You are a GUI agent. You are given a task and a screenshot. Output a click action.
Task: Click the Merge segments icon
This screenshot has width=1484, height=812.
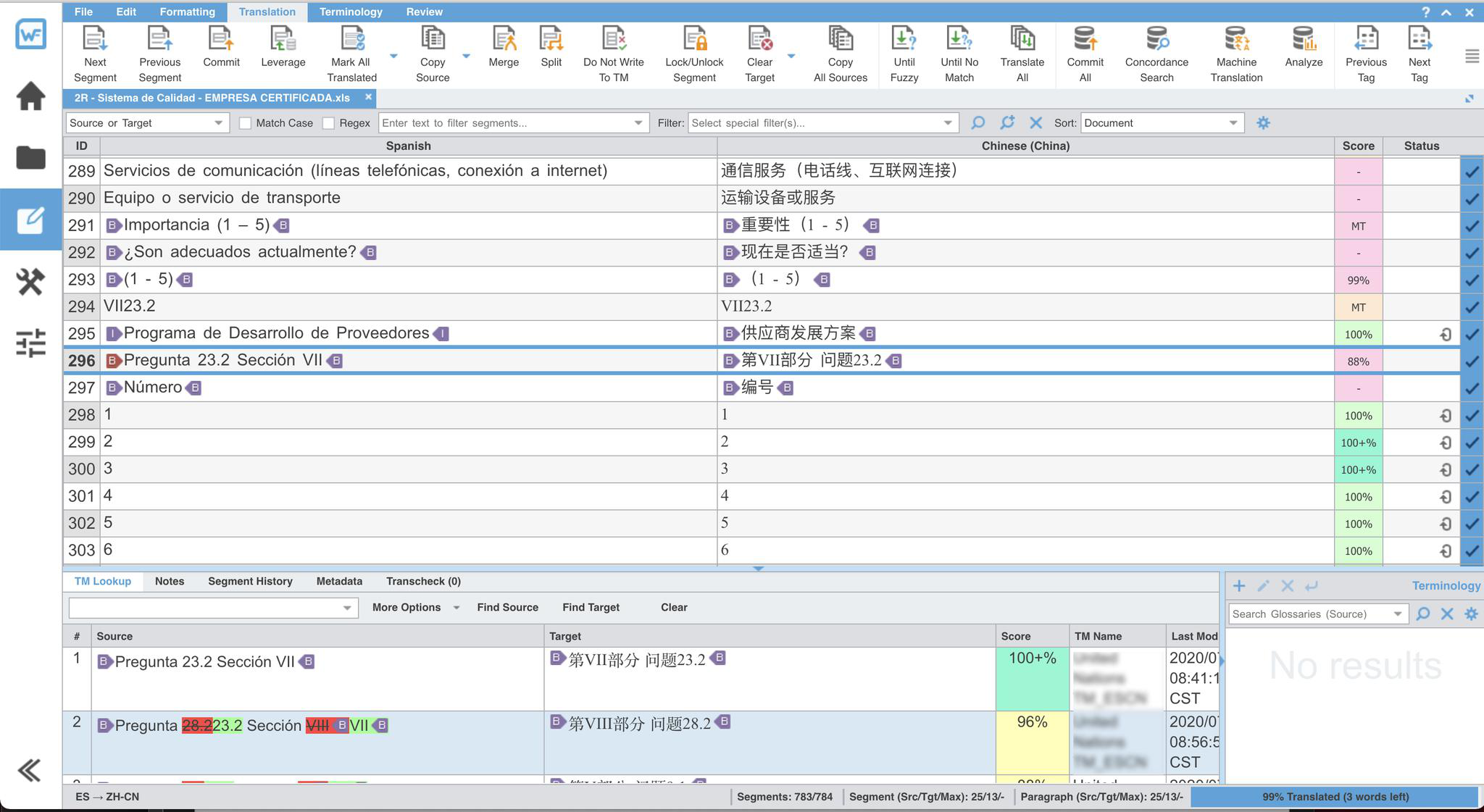point(504,38)
